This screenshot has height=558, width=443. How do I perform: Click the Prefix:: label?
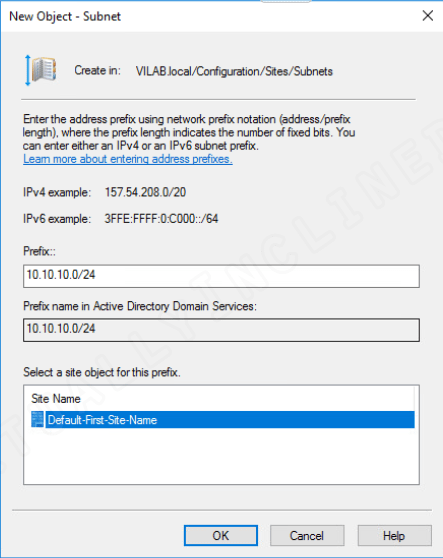(x=39, y=251)
